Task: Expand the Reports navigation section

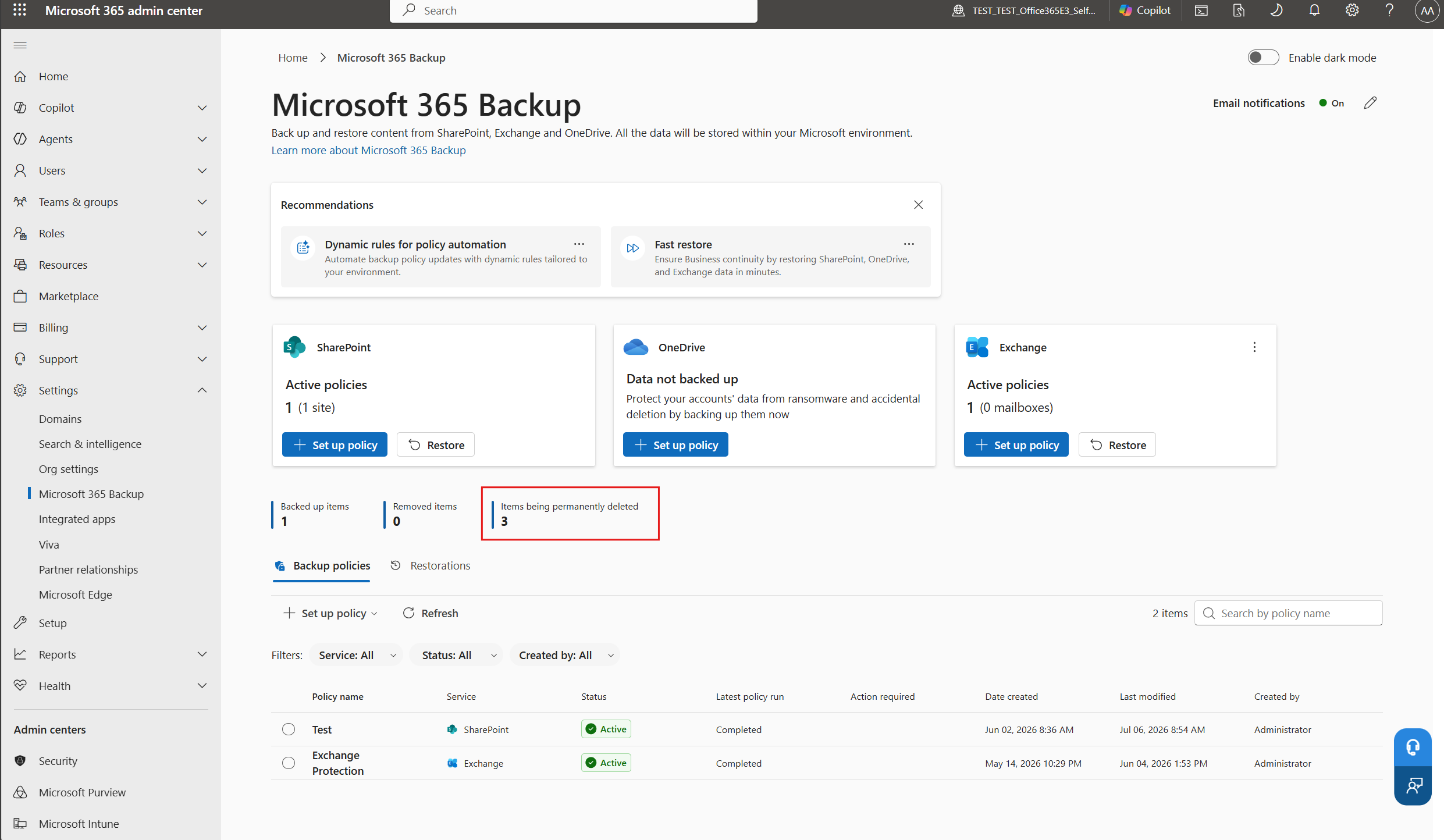Action: (202, 654)
